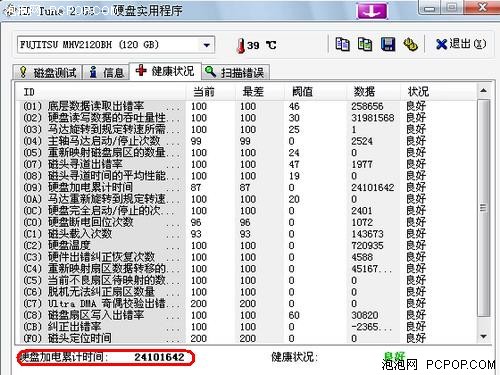
Task: Select row (C4) 重新映射扇区数据转移的
Action: [x=247, y=269]
